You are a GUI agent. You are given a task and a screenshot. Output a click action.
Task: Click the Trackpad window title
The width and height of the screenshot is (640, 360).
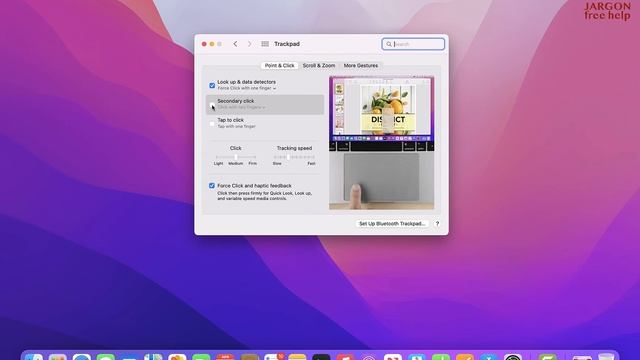coord(287,44)
